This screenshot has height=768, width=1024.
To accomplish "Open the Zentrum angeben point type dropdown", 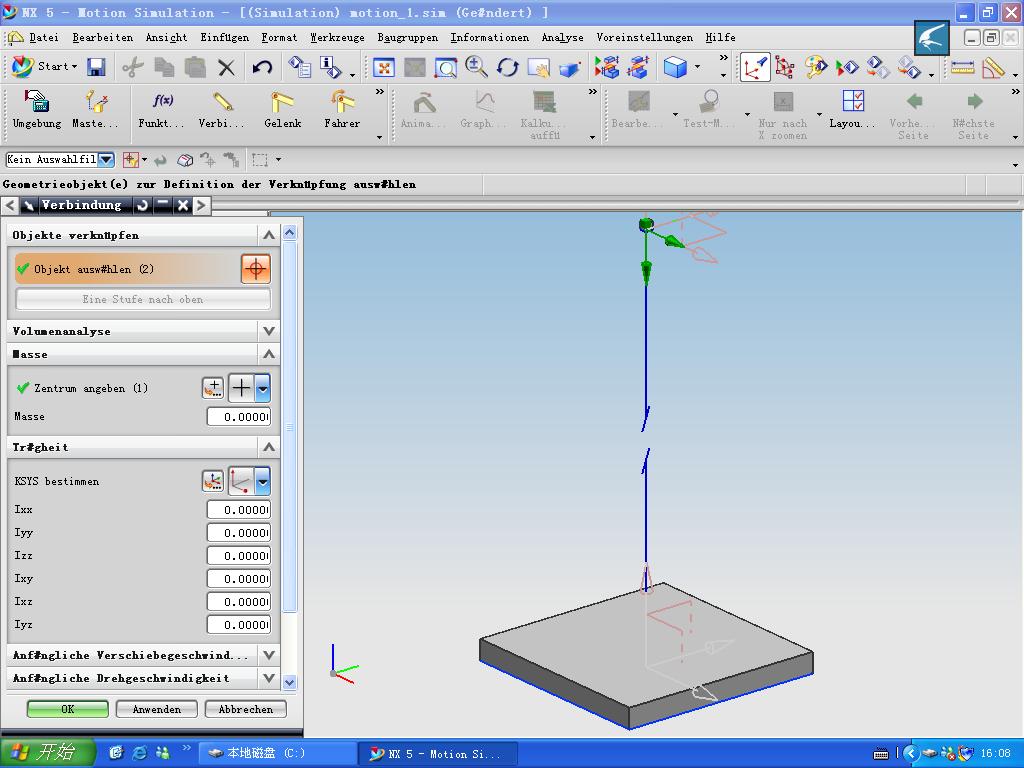I will (x=262, y=388).
